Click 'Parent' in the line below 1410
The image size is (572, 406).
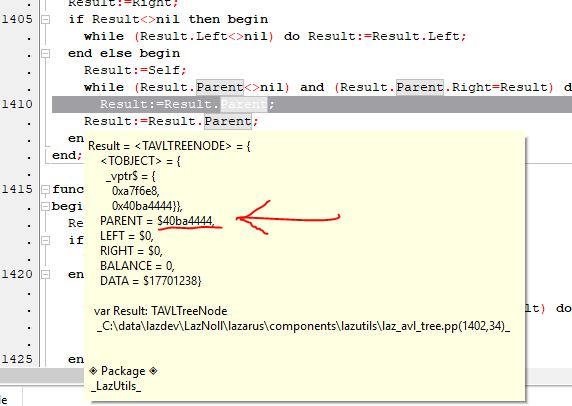[x=228, y=121]
